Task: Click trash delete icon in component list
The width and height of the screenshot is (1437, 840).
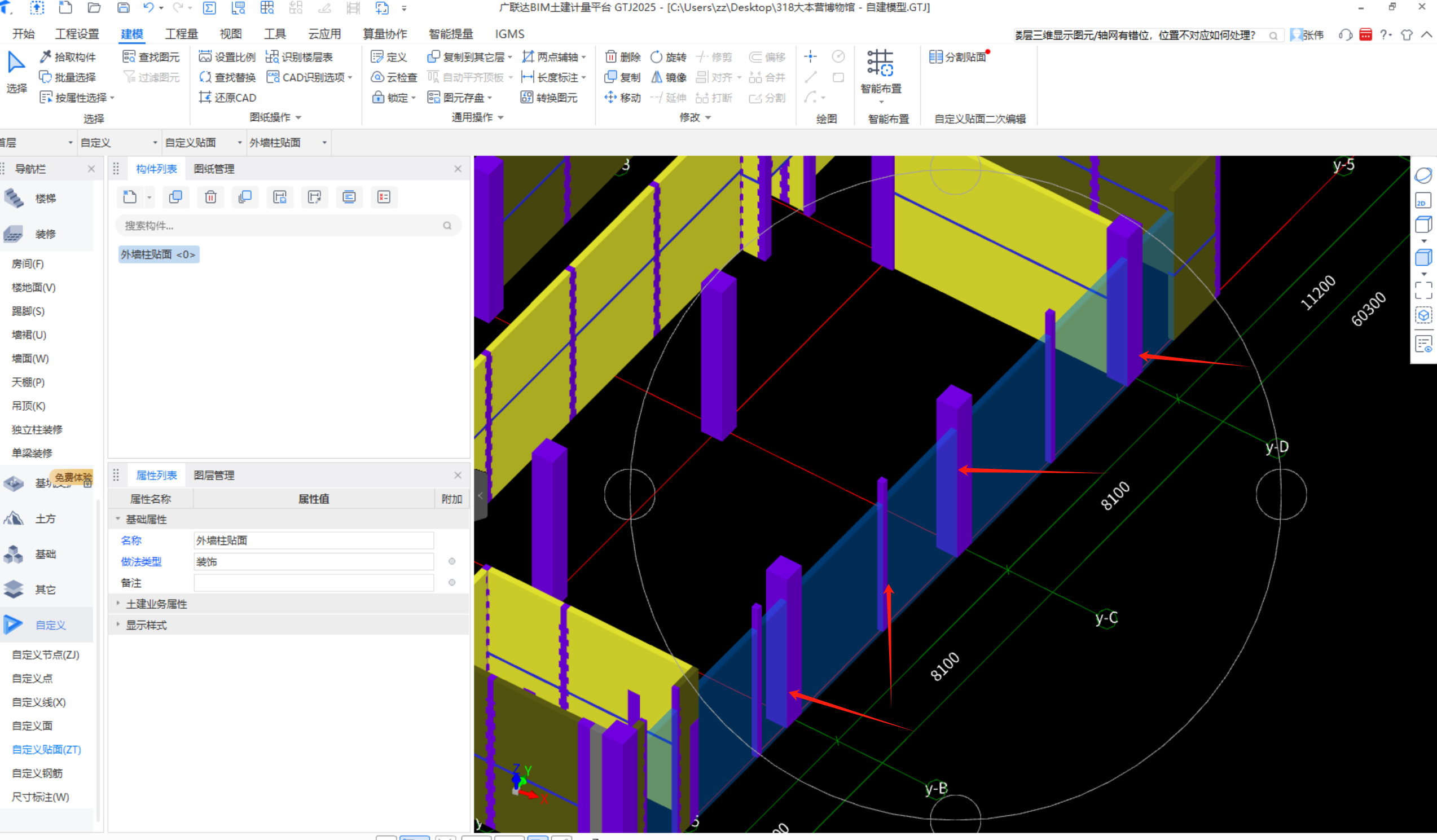Action: pos(210,197)
